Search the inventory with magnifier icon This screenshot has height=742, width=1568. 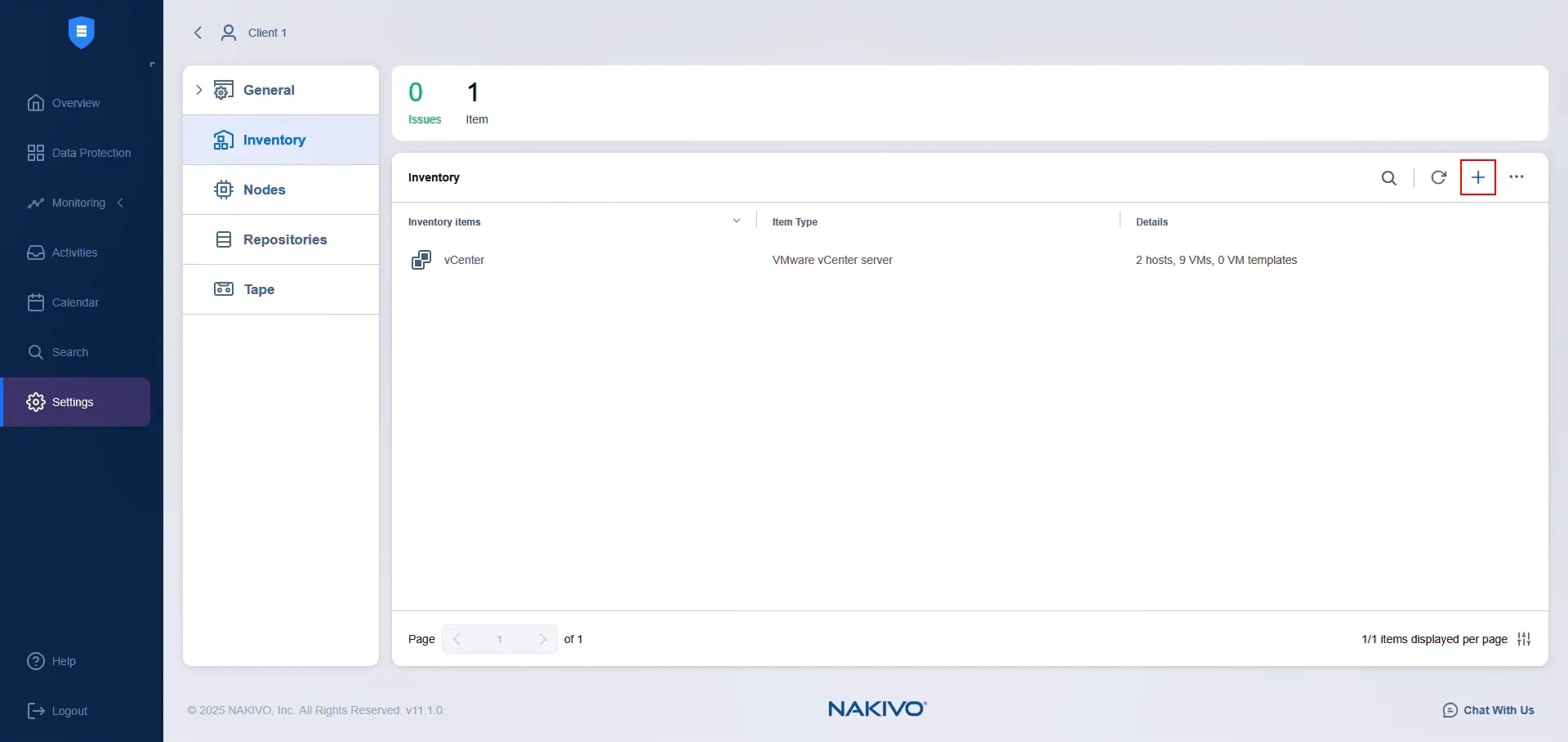pos(1389,177)
